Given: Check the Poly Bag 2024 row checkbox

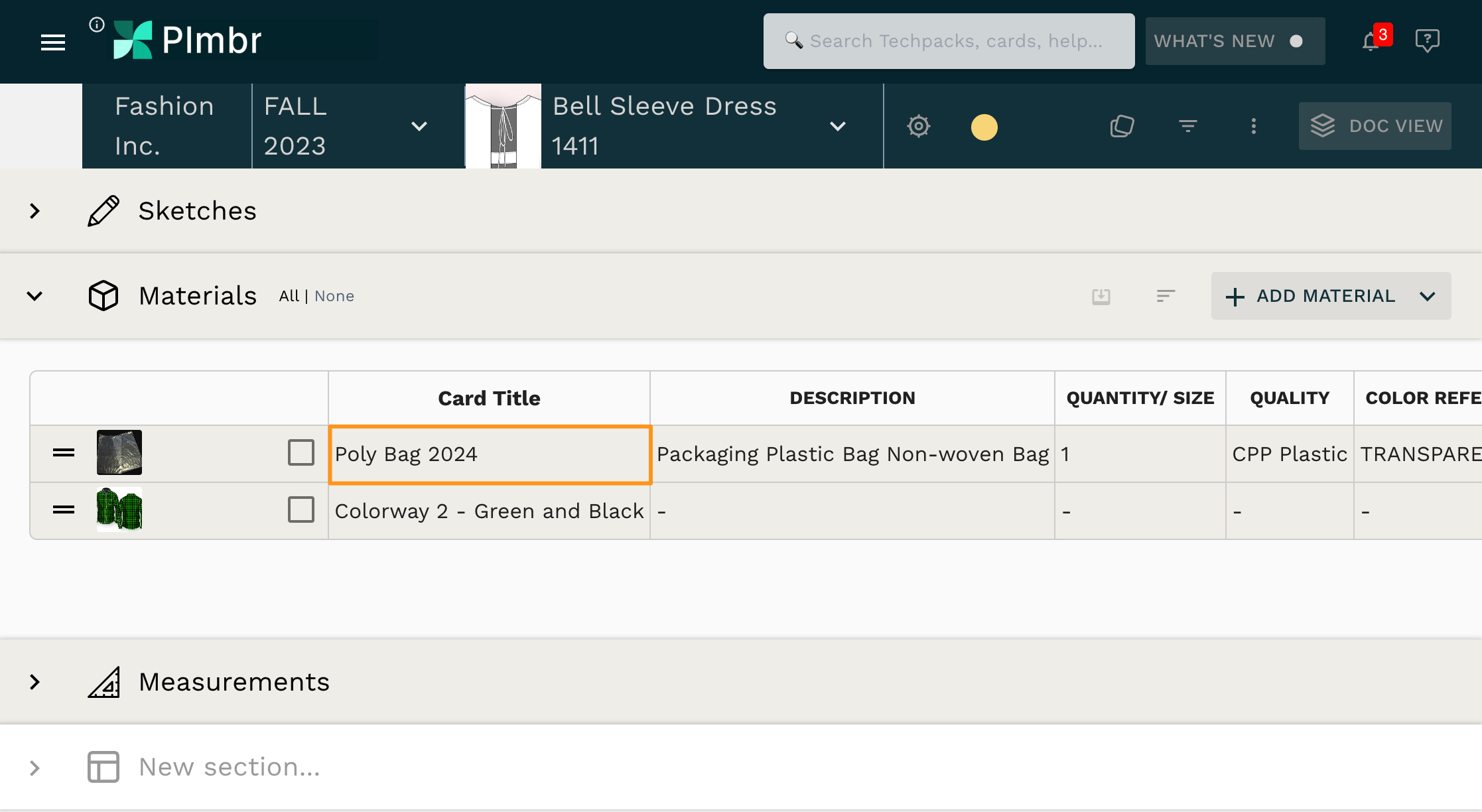Looking at the screenshot, I should pos(301,453).
